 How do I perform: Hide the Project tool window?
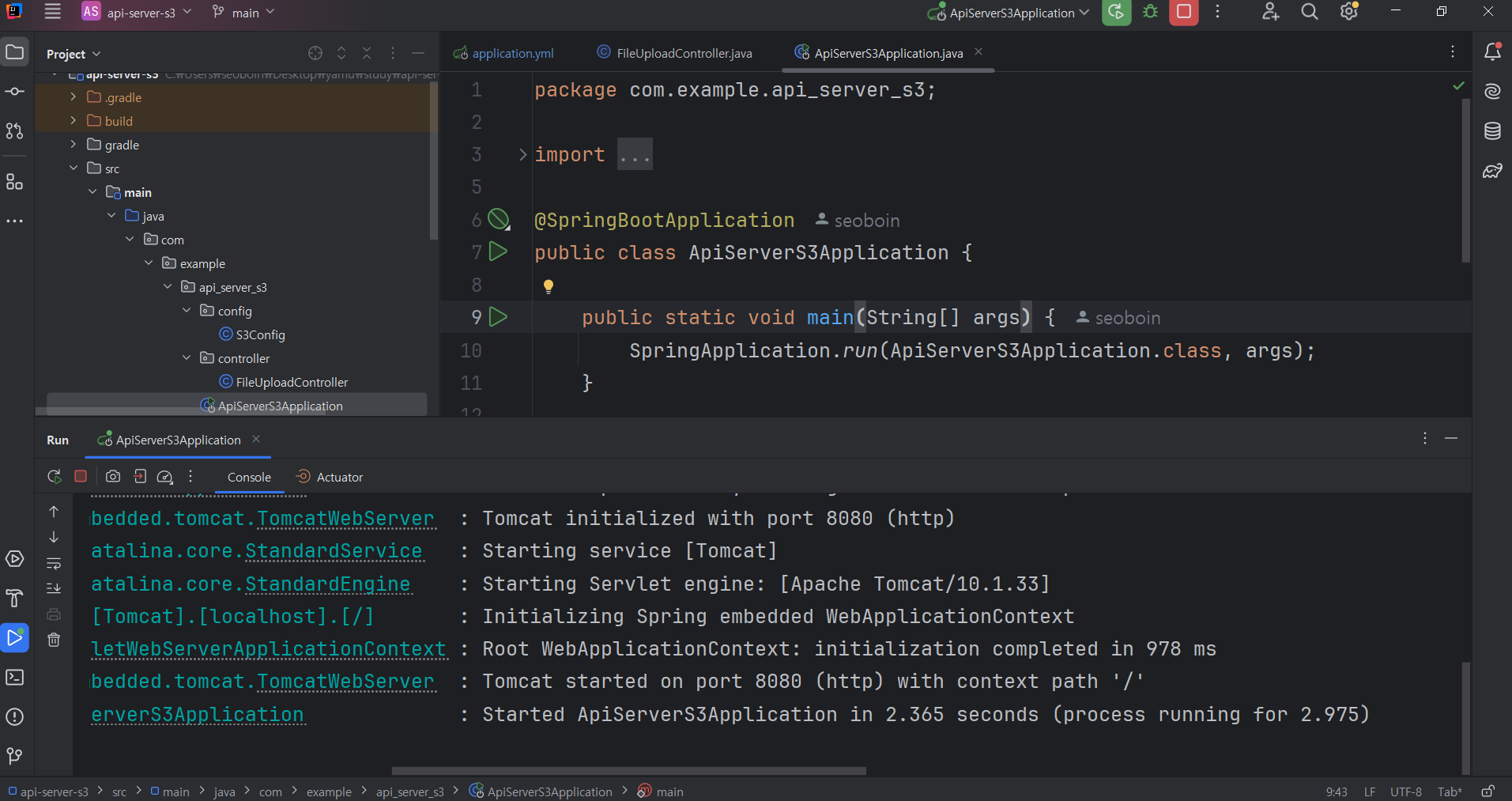tap(418, 53)
